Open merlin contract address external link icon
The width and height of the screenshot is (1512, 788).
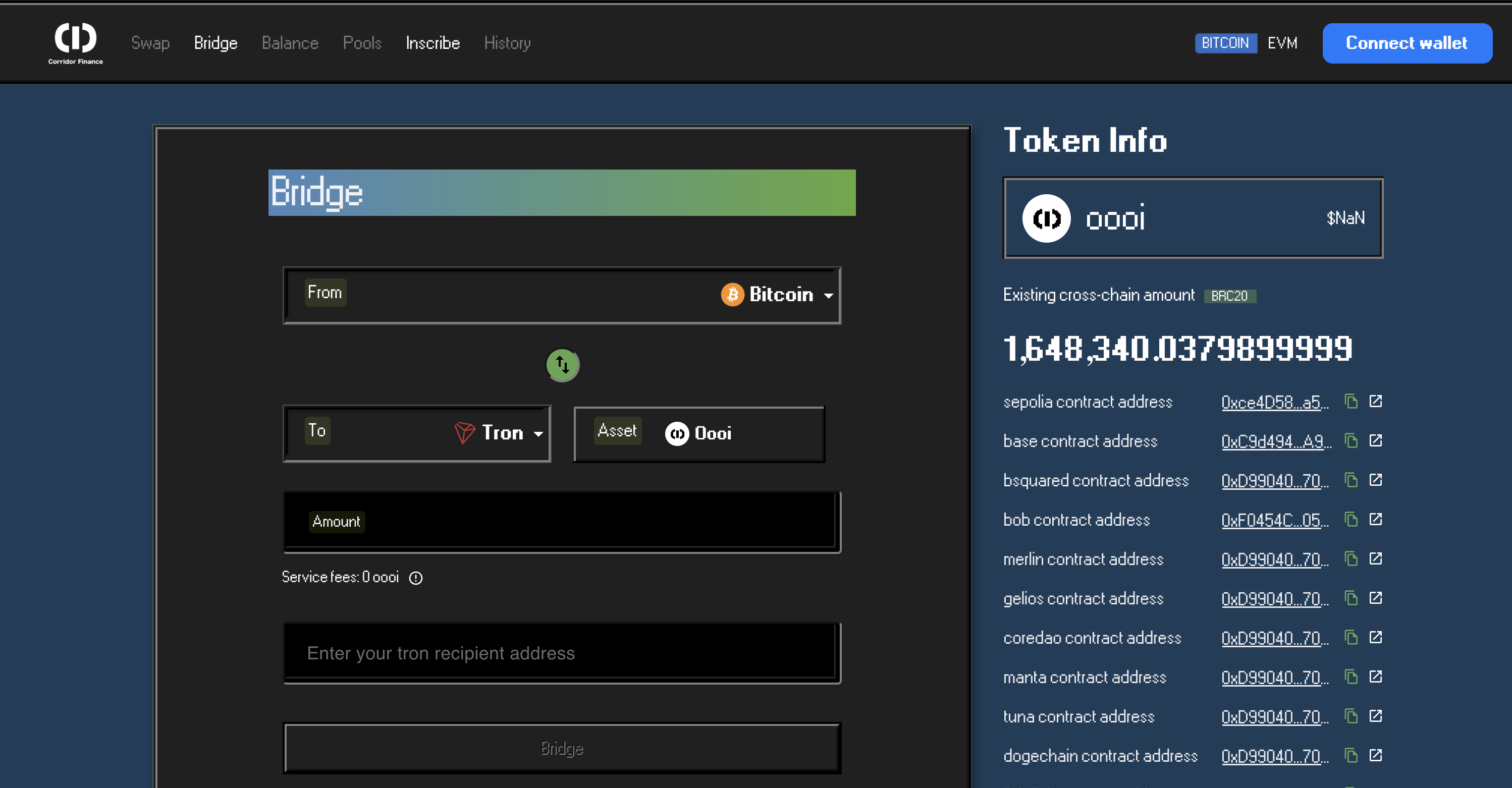[x=1375, y=558]
